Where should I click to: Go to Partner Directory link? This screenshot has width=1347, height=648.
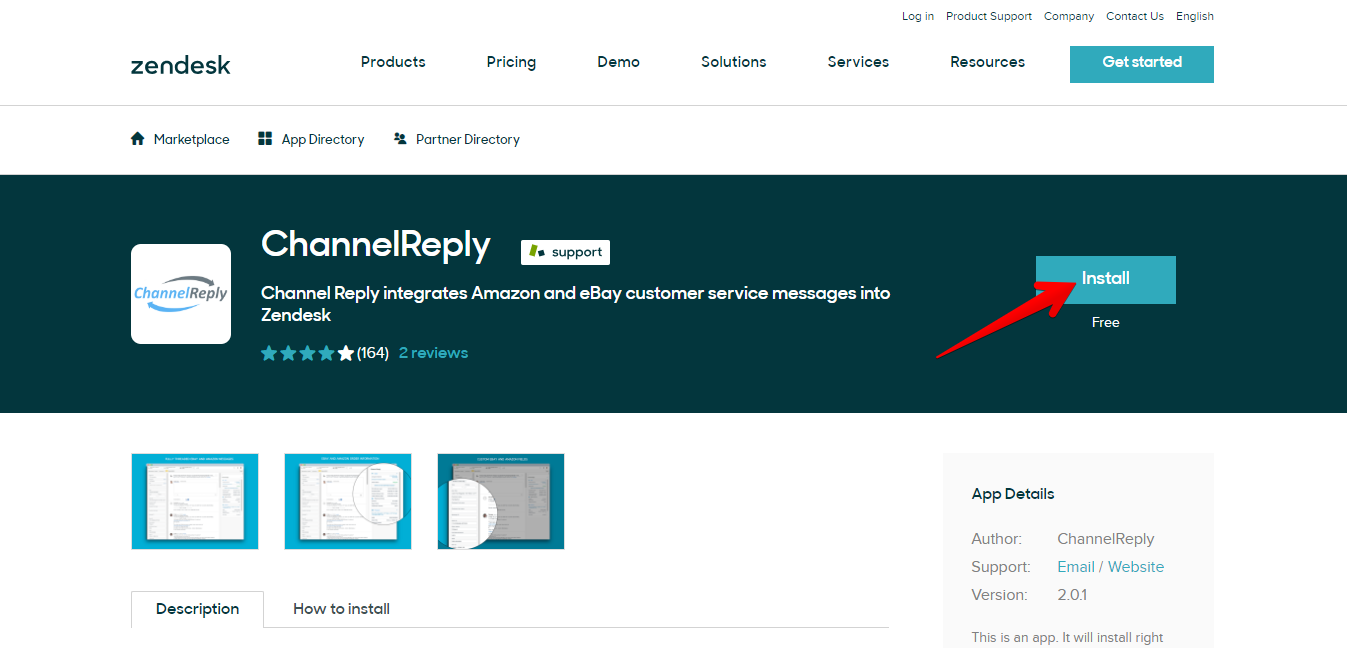468,139
